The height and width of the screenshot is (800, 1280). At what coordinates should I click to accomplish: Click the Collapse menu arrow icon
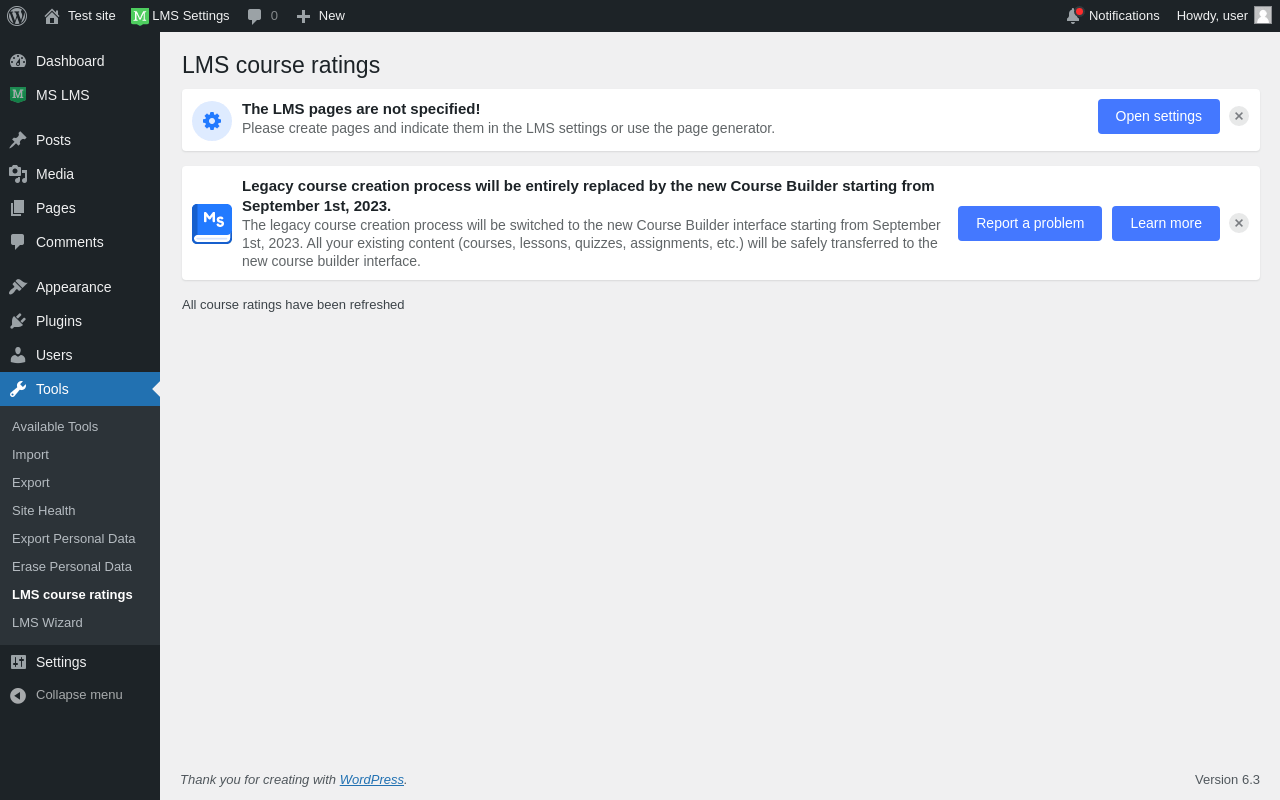pos(18,695)
